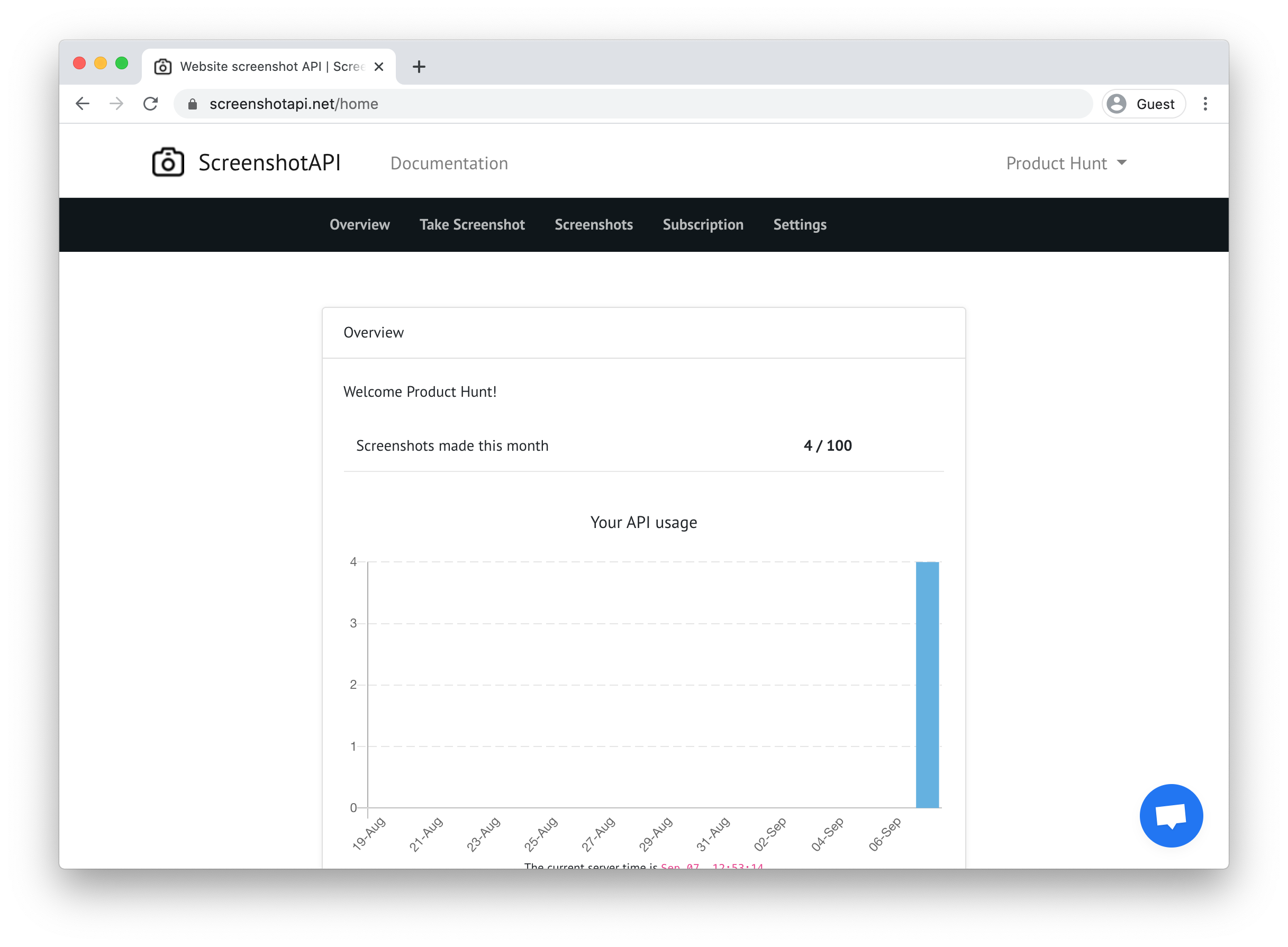This screenshot has height=947, width=1288.
Task: Click the Guest profile avatar icon
Action: coord(1116,104)
